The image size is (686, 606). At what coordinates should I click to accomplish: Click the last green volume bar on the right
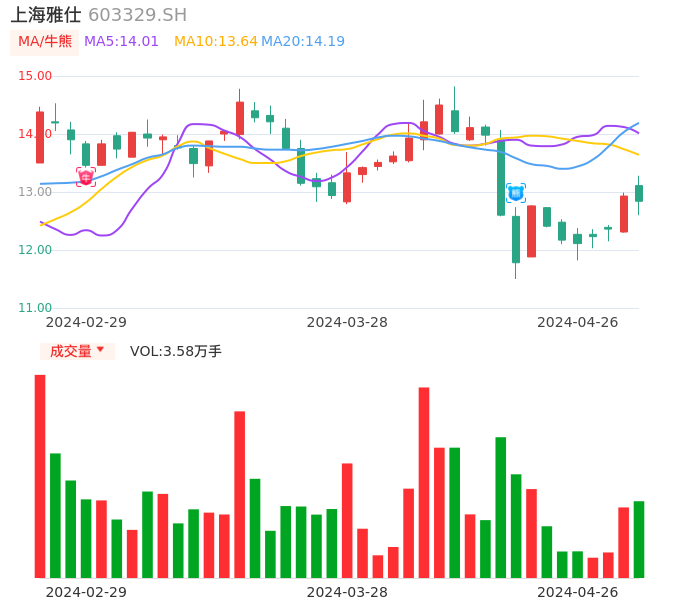639,539
